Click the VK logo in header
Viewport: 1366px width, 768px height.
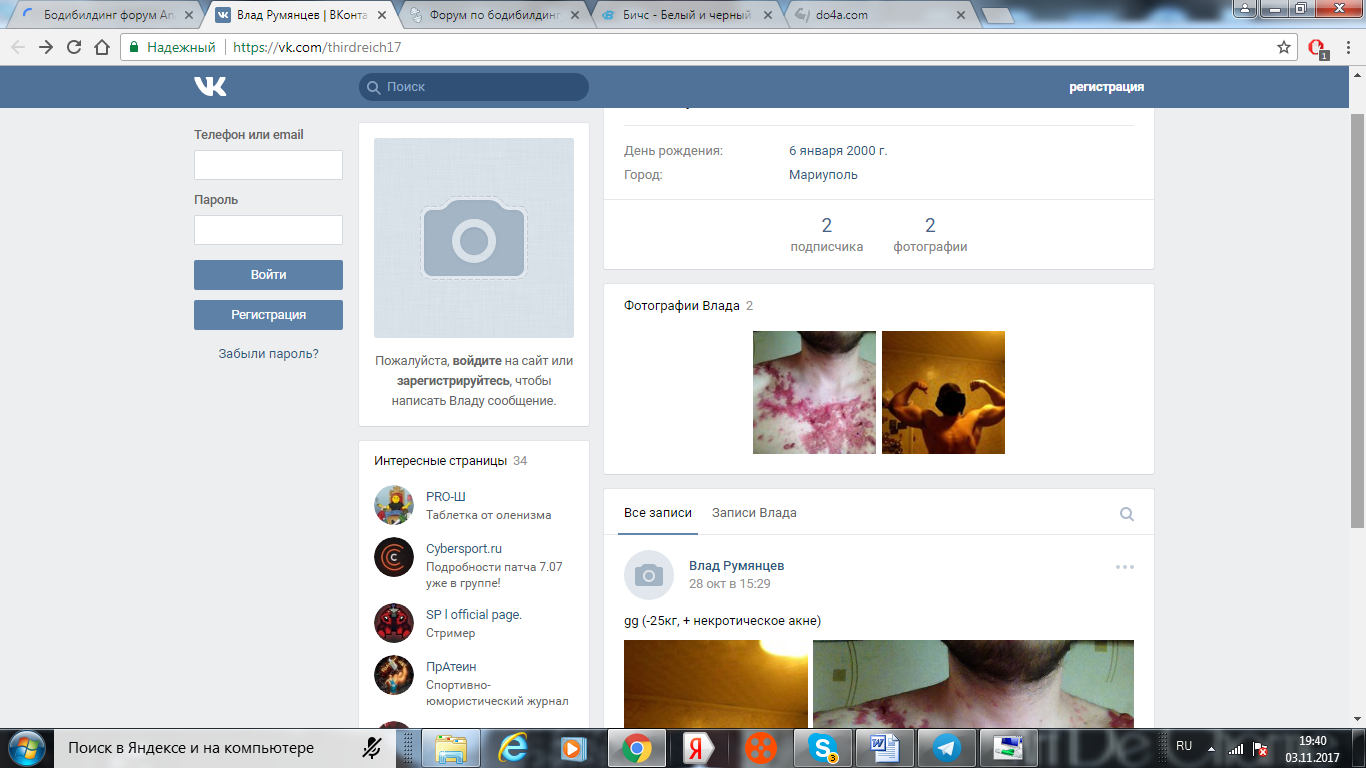(x=210, y=87)
